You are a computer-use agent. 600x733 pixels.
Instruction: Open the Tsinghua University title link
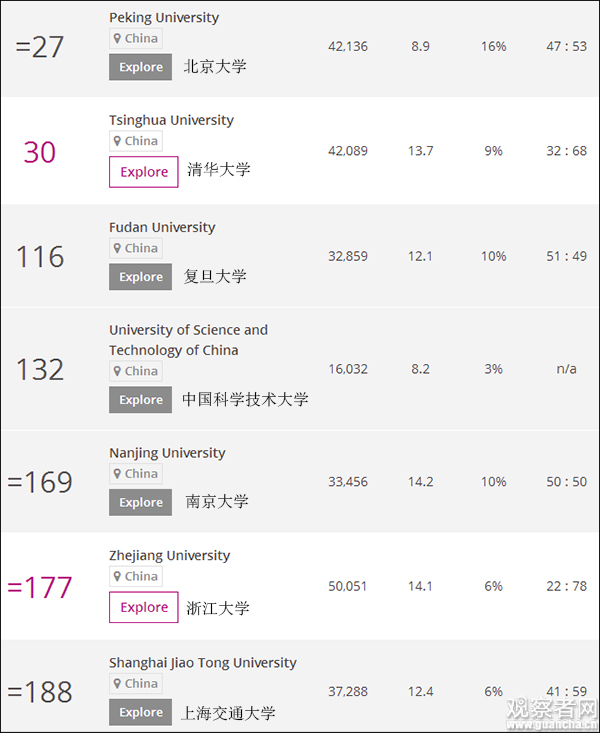pos(171,120)
